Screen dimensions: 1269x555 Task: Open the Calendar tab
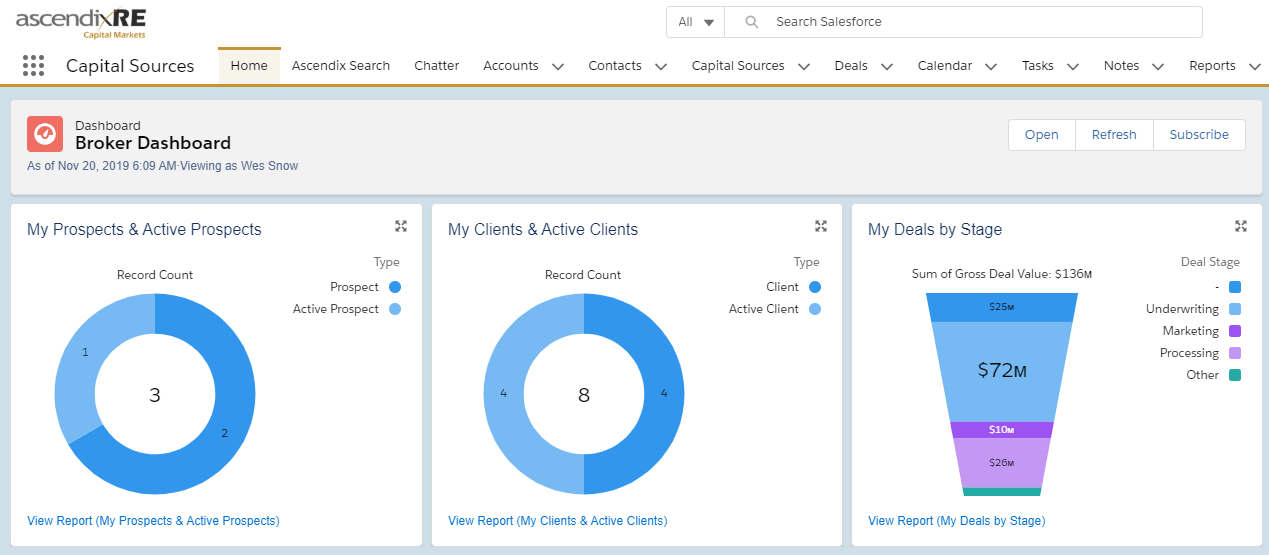945,66
